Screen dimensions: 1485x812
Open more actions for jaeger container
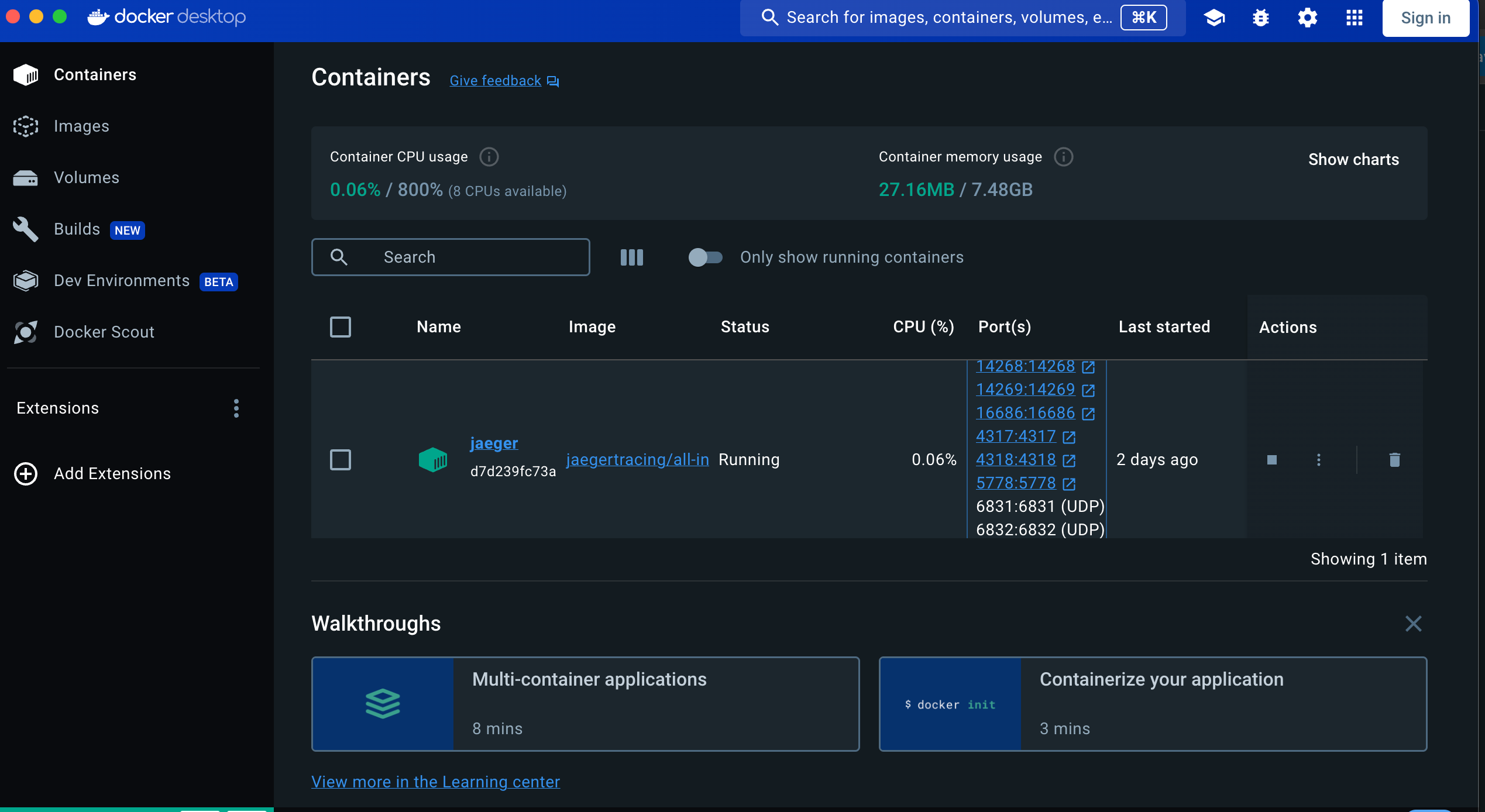coord(1318,460)
